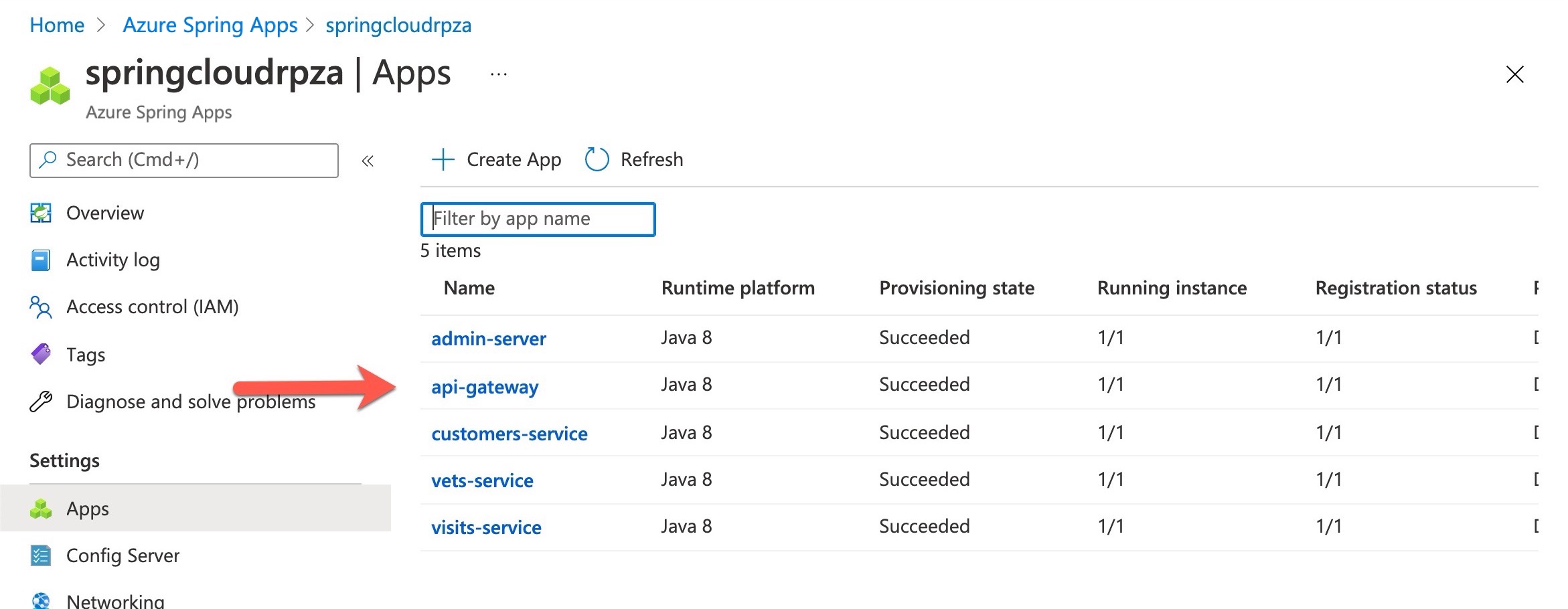Open the api-gateway app
The width and height of the screenshot is (1568, 609).
[x=485, y=386]
